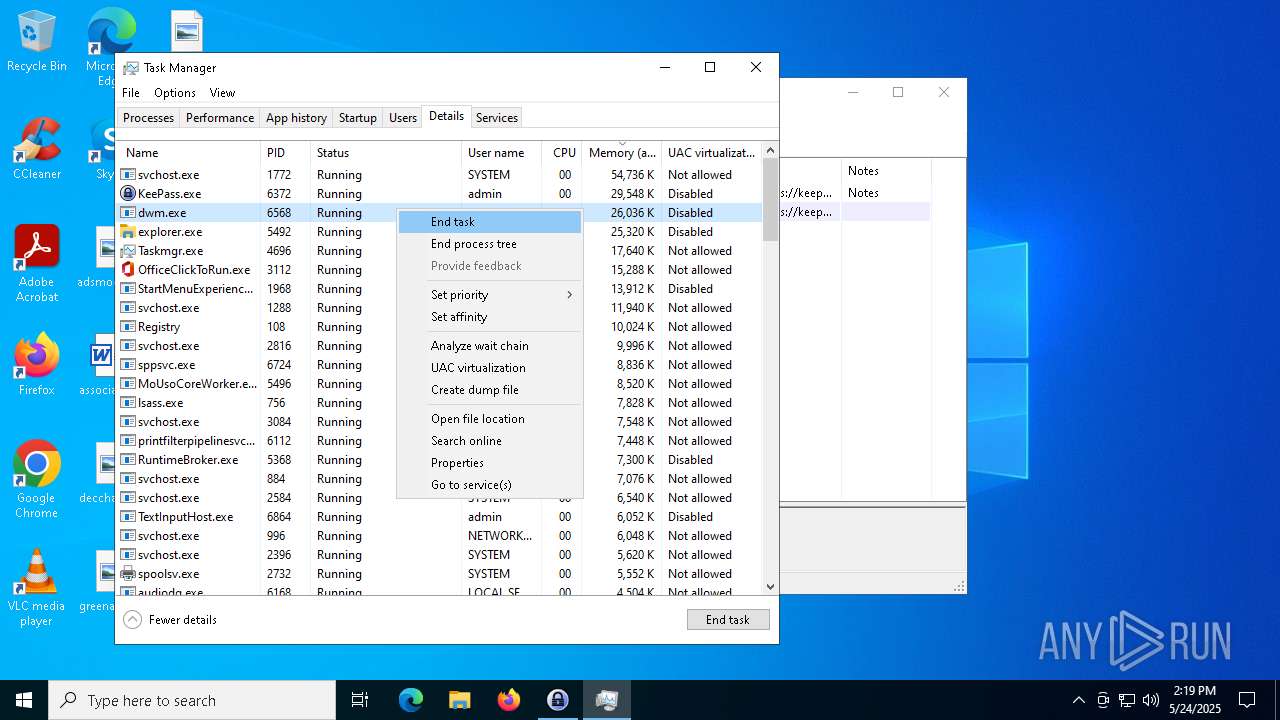
Task: Open the Options menu
Action: click(175, 93)
